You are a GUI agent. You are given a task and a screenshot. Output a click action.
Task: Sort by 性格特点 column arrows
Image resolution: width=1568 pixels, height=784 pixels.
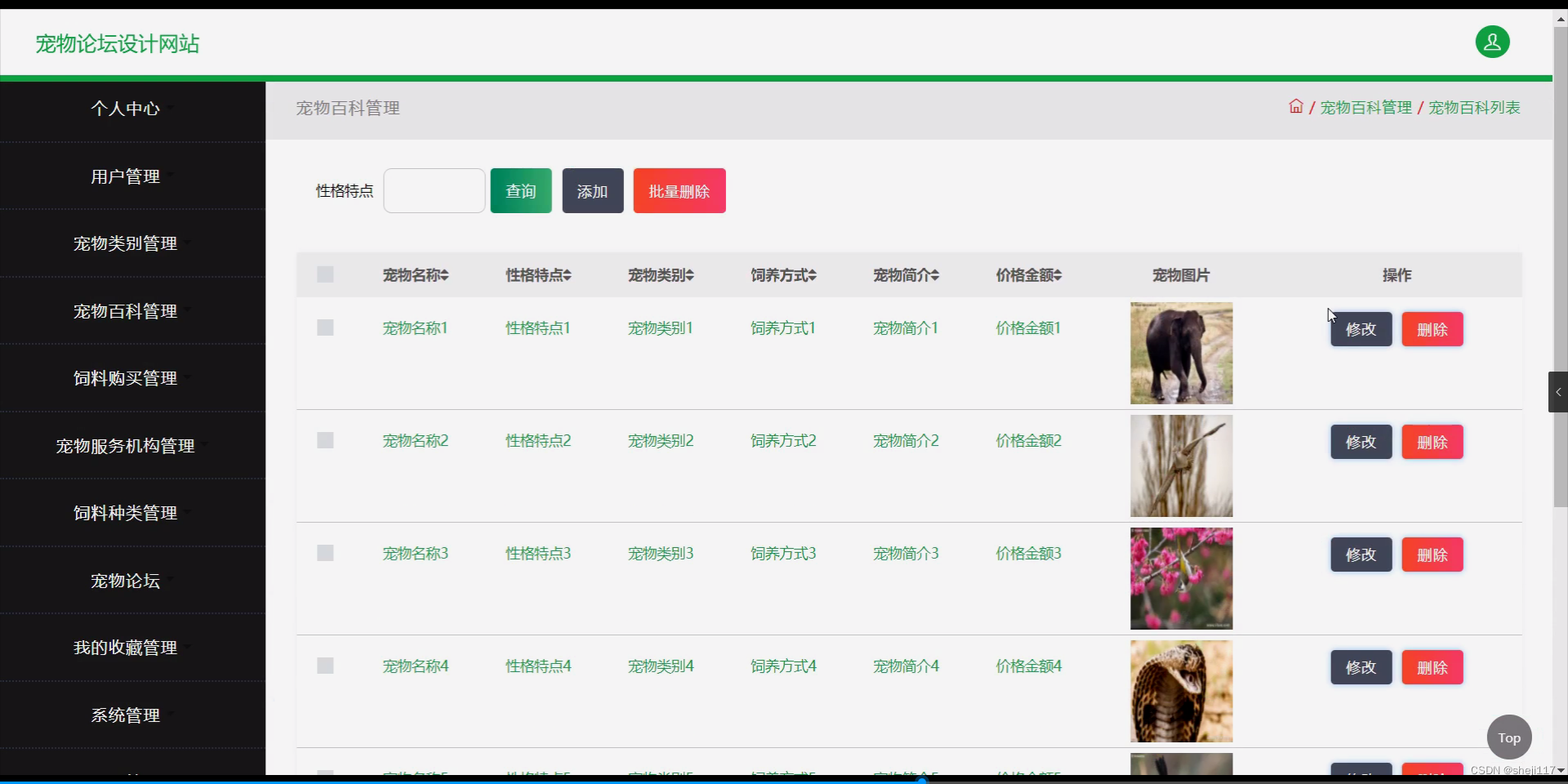pyautogui.click(x=568, y=275)
